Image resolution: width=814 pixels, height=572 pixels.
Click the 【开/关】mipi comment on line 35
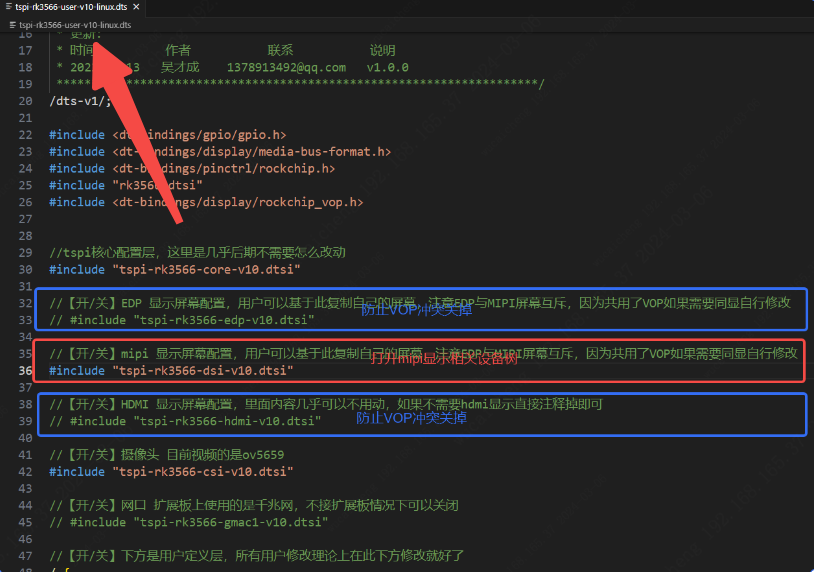[x=423, y=353]
